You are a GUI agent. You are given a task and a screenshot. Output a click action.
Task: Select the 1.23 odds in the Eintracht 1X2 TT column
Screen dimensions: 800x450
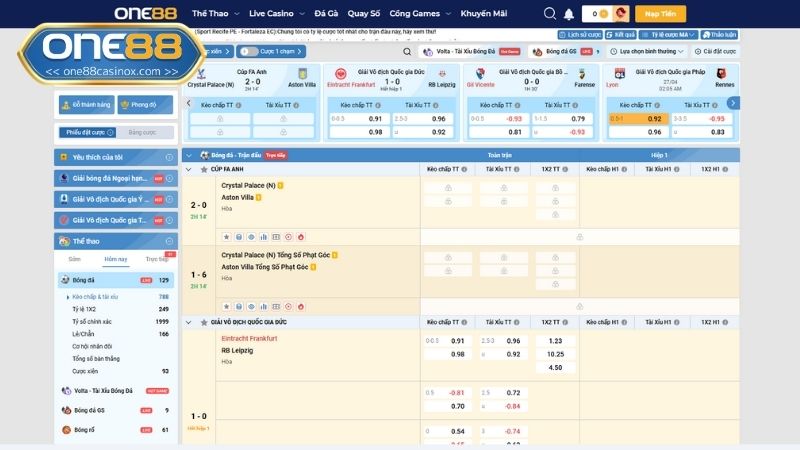pos(556,341)
